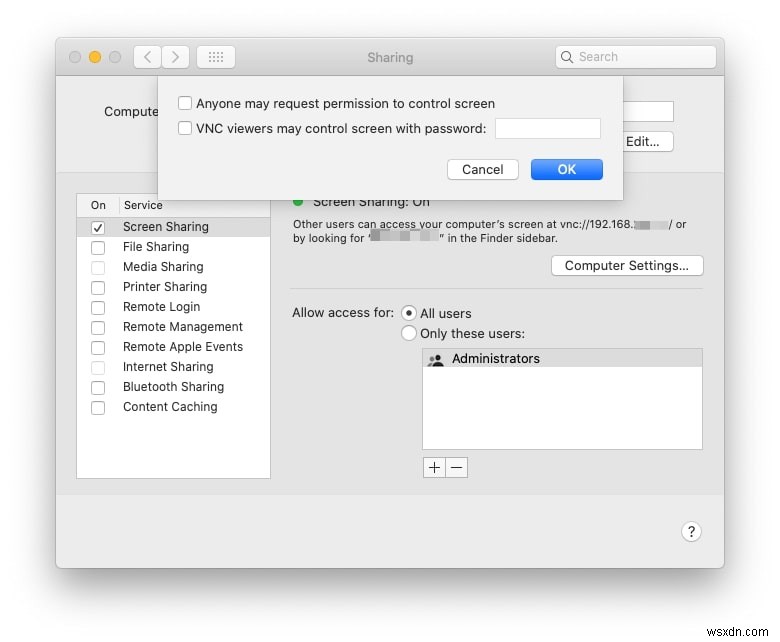Go forward with the right chevron button

tap(175, 57)
